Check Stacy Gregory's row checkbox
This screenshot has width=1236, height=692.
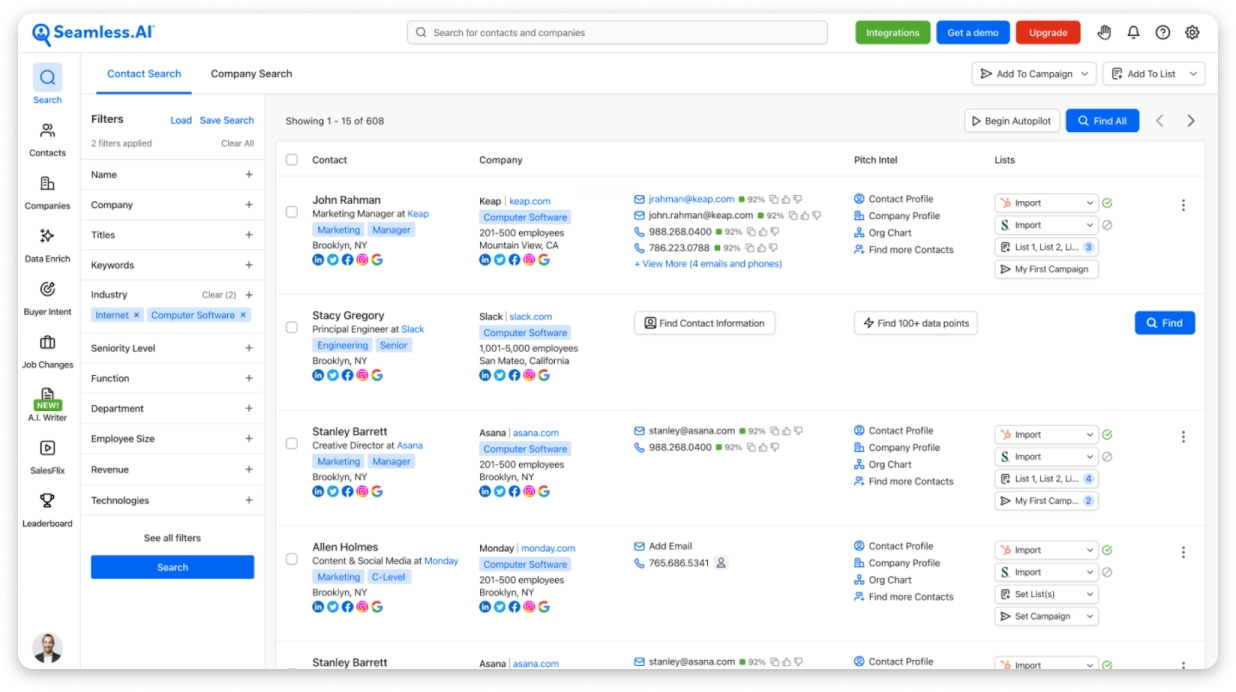292,327
